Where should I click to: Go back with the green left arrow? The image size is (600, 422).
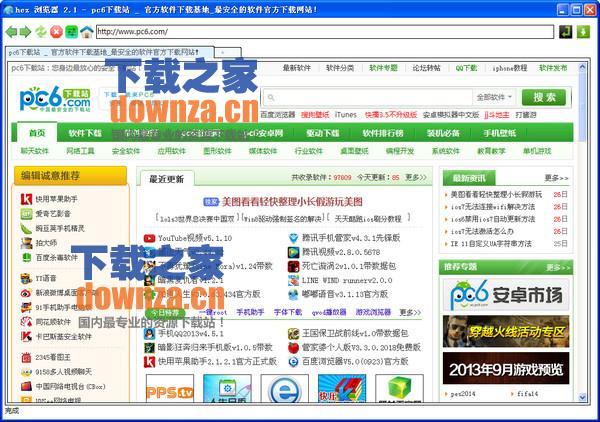click(x=11, y=32)
